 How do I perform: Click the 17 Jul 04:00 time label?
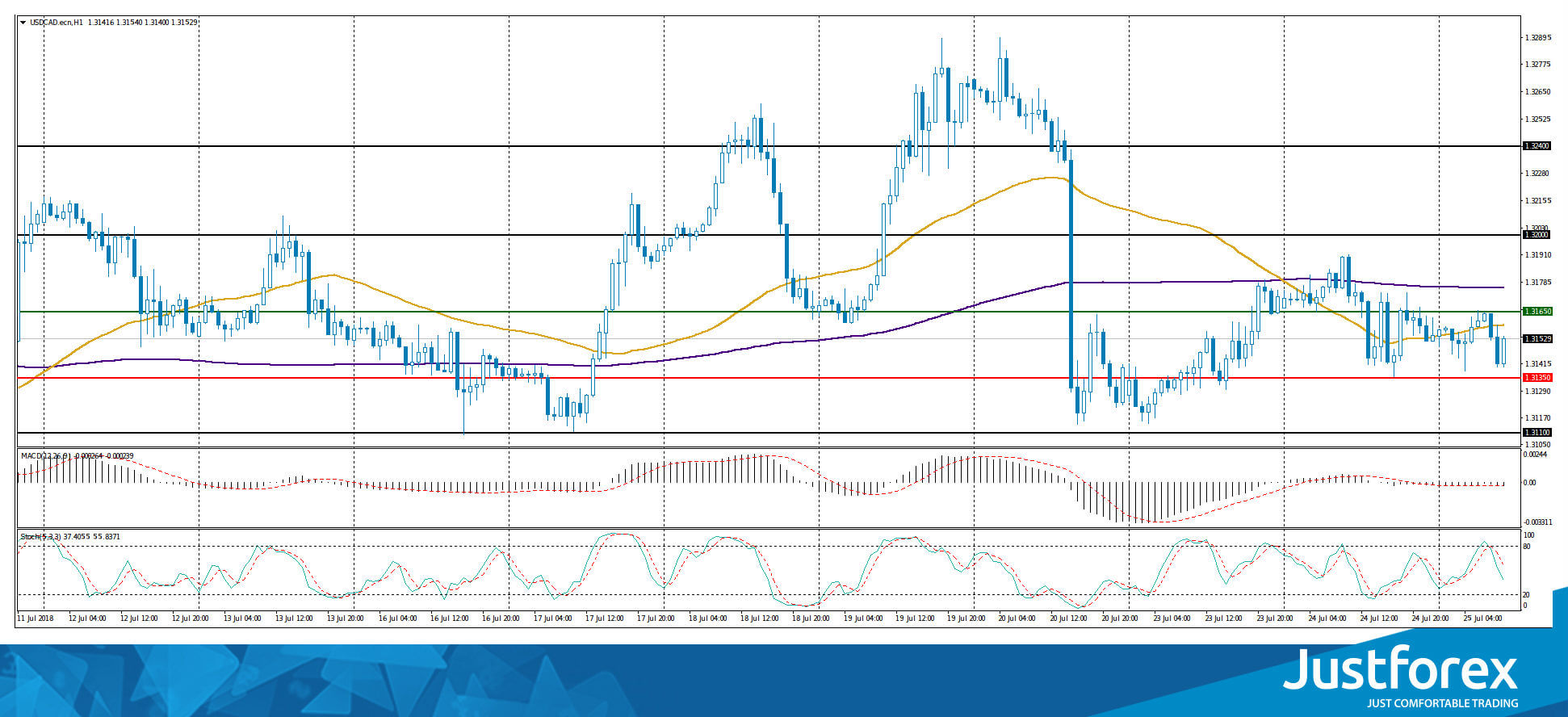point(553,618)
